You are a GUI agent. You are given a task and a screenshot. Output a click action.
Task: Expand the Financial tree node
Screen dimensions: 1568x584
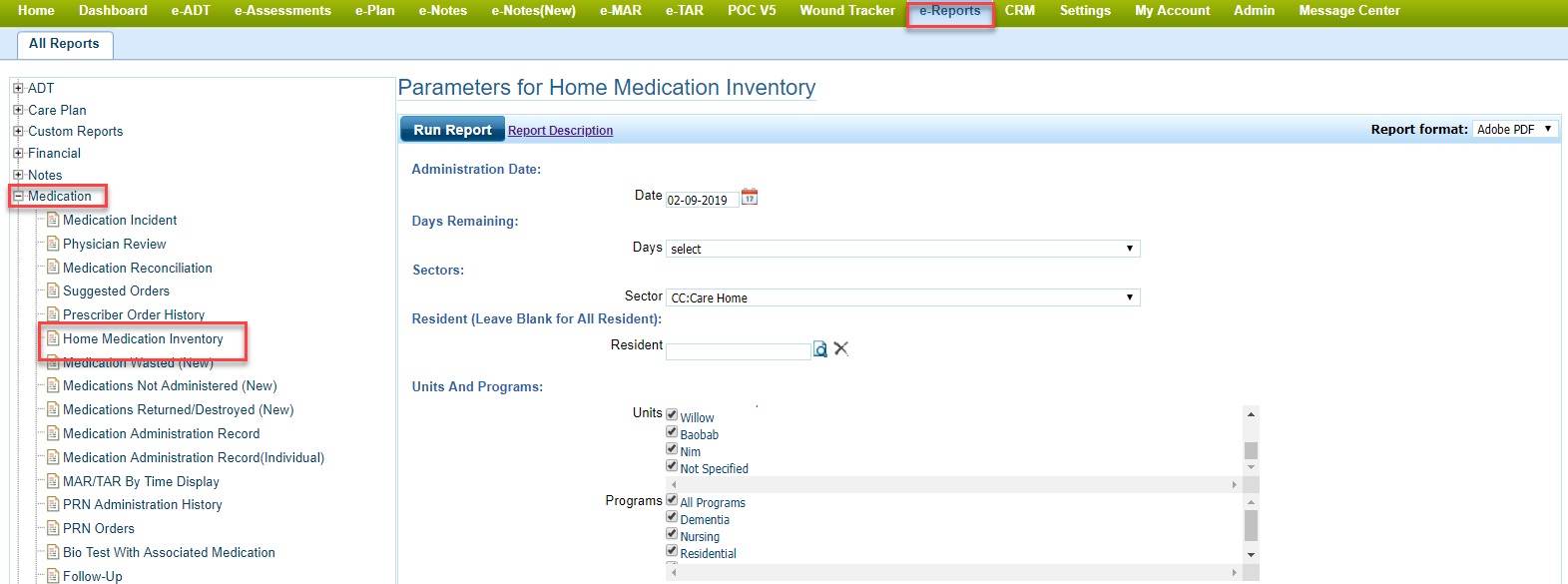coord(18,153)
